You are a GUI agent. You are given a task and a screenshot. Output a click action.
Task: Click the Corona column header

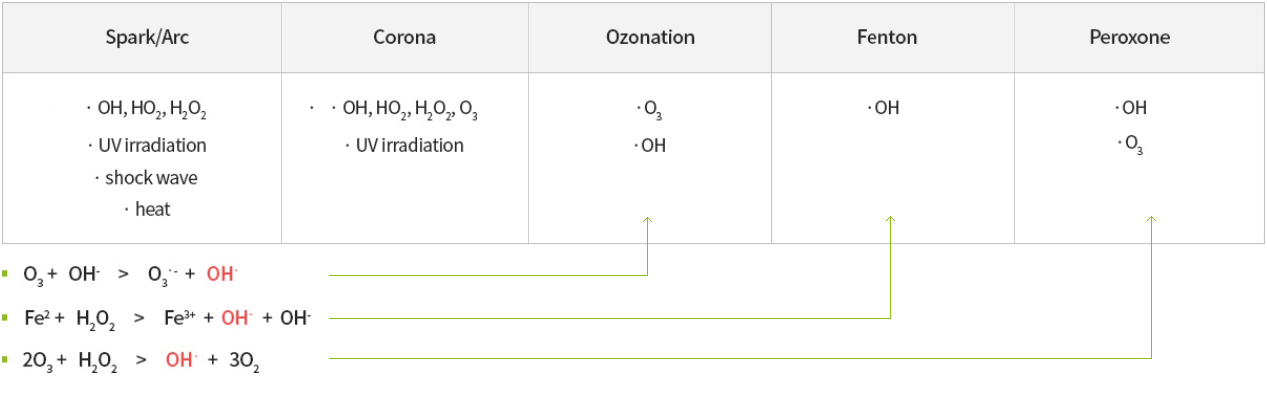click(404, 38)
